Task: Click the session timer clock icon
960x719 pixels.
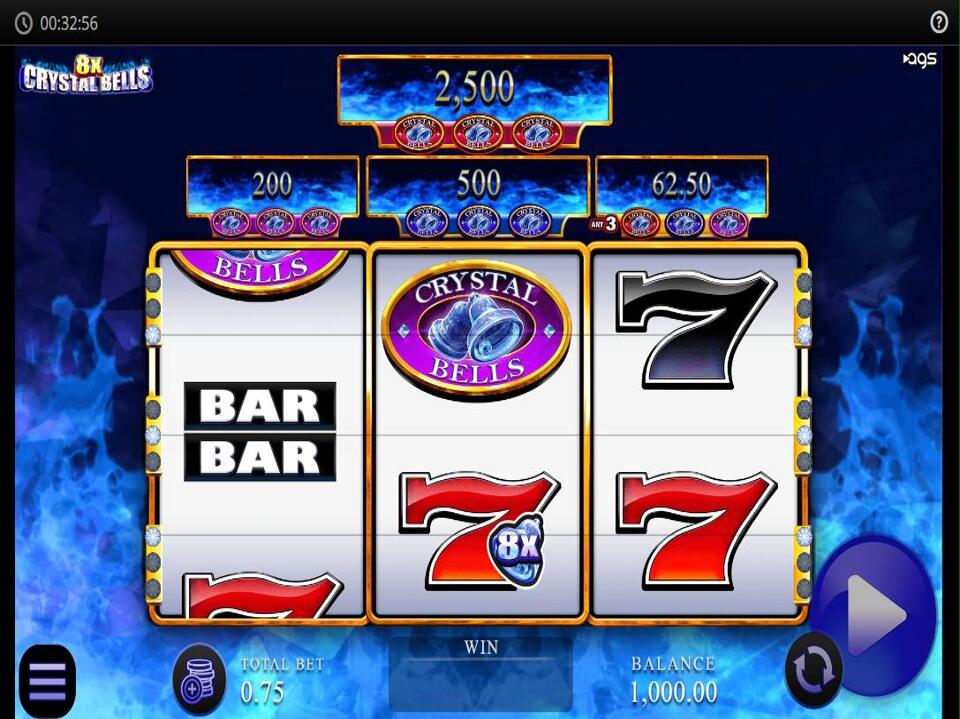Action: [x=23, y=23]
